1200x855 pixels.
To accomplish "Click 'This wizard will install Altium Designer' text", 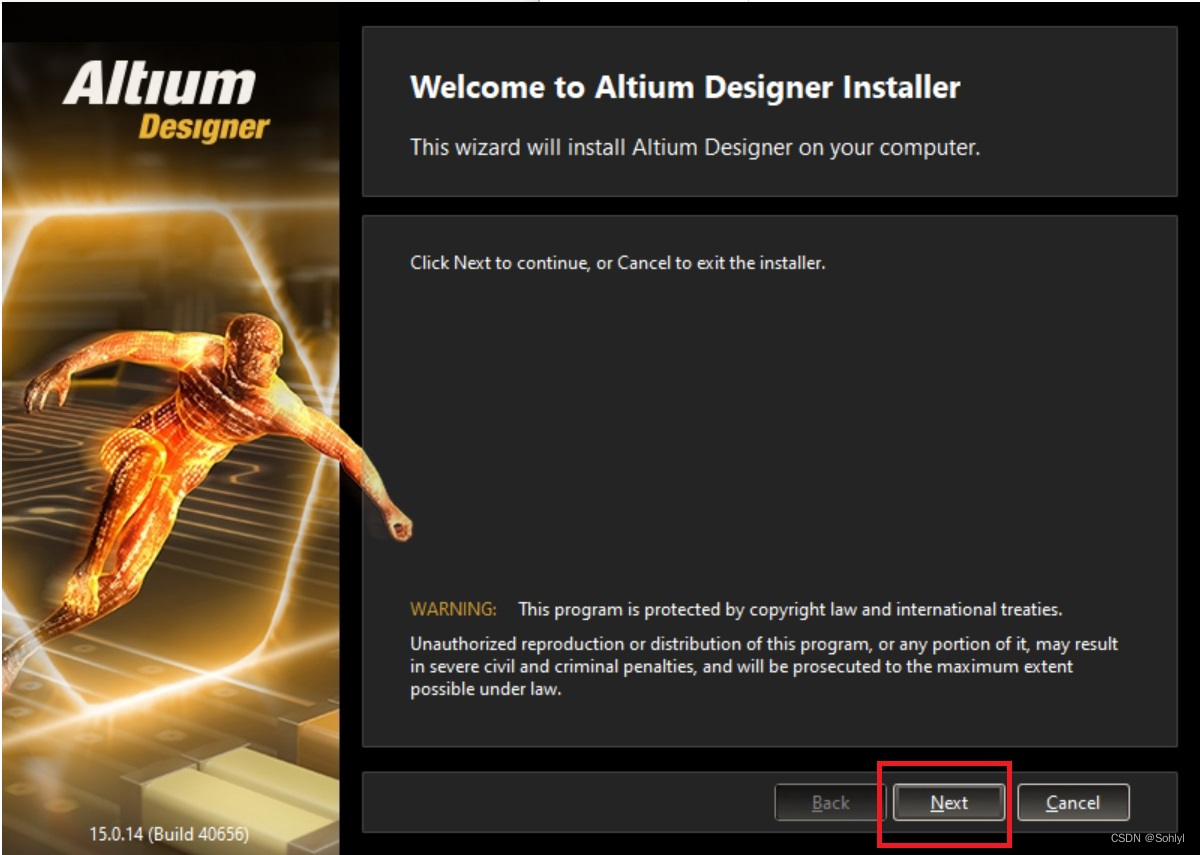I will [695, 147].
